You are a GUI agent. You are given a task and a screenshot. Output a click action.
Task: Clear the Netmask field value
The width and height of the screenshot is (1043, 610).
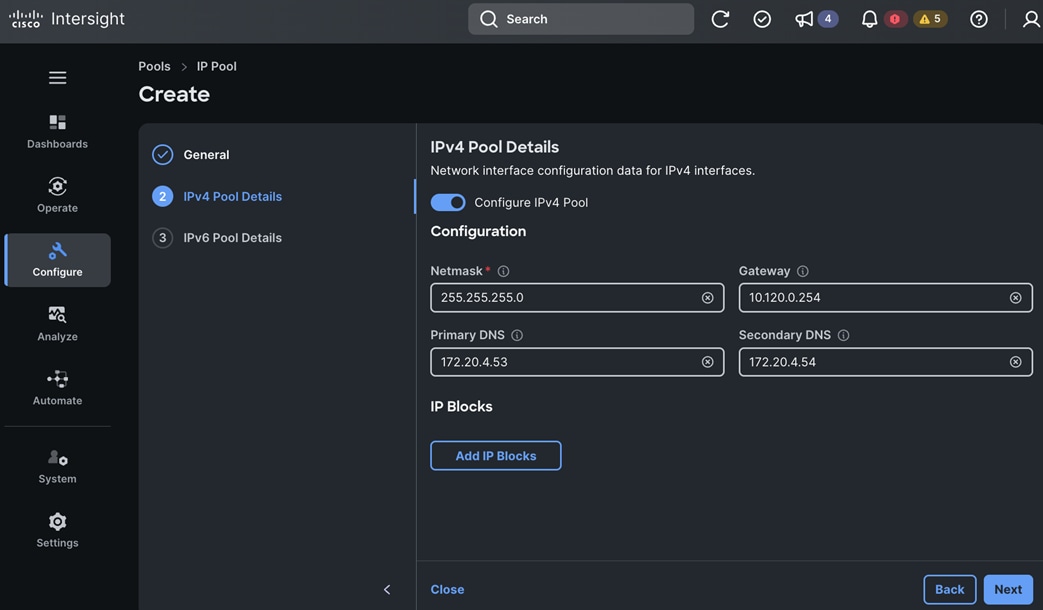[x=708, y=298]
